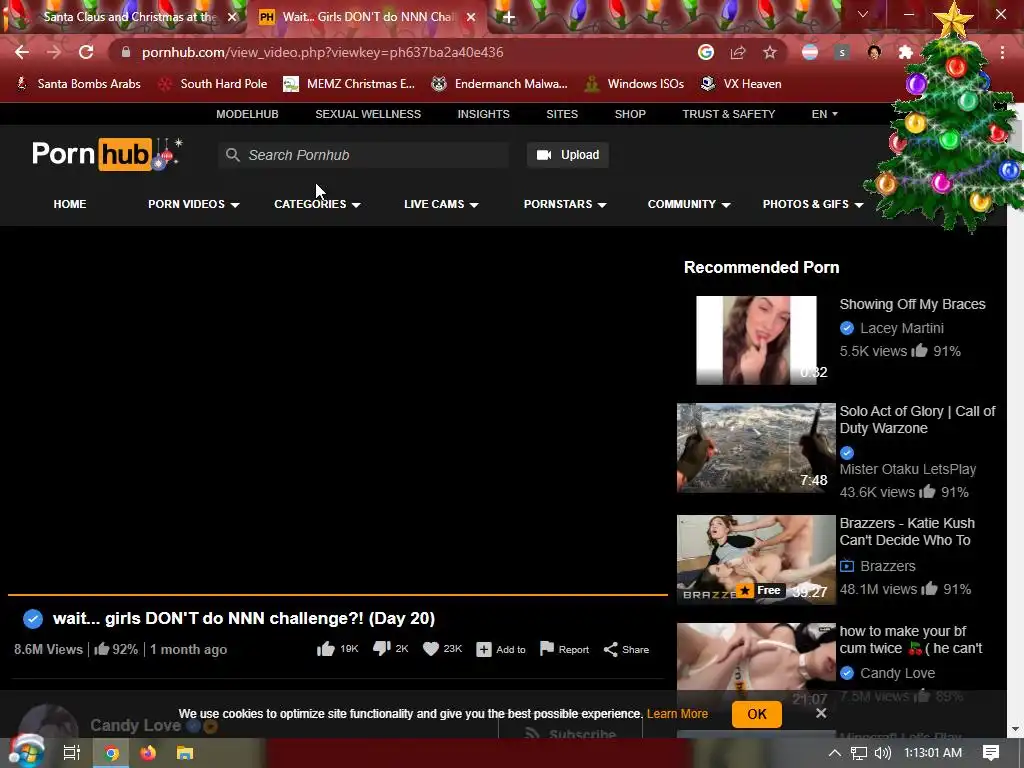Reload the page with the refresh icon
This screenshot has height=768, width=1024.
coord(86,52)
